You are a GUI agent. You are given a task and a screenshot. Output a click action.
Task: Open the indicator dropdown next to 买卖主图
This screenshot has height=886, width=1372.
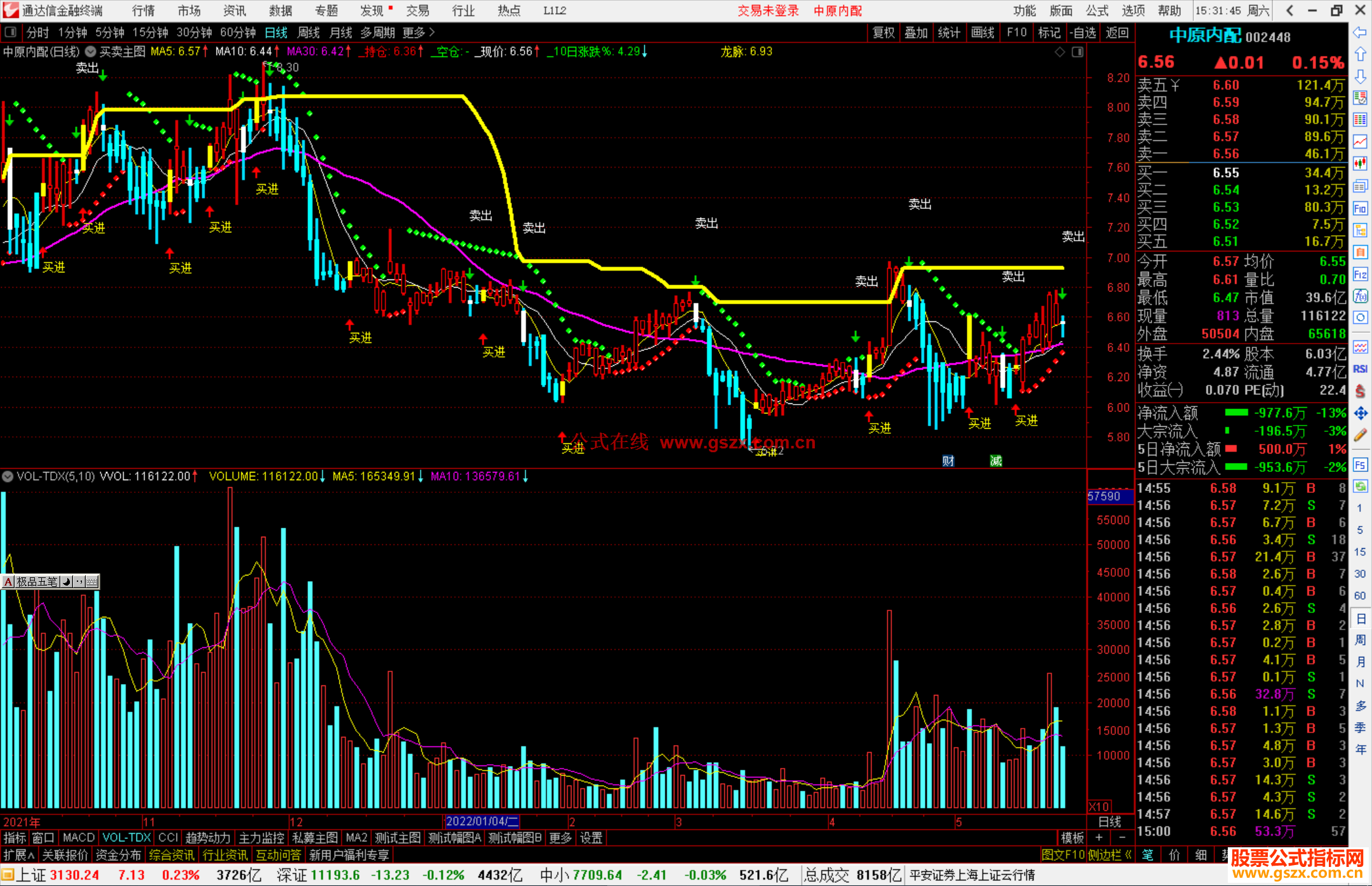(91, 51)
